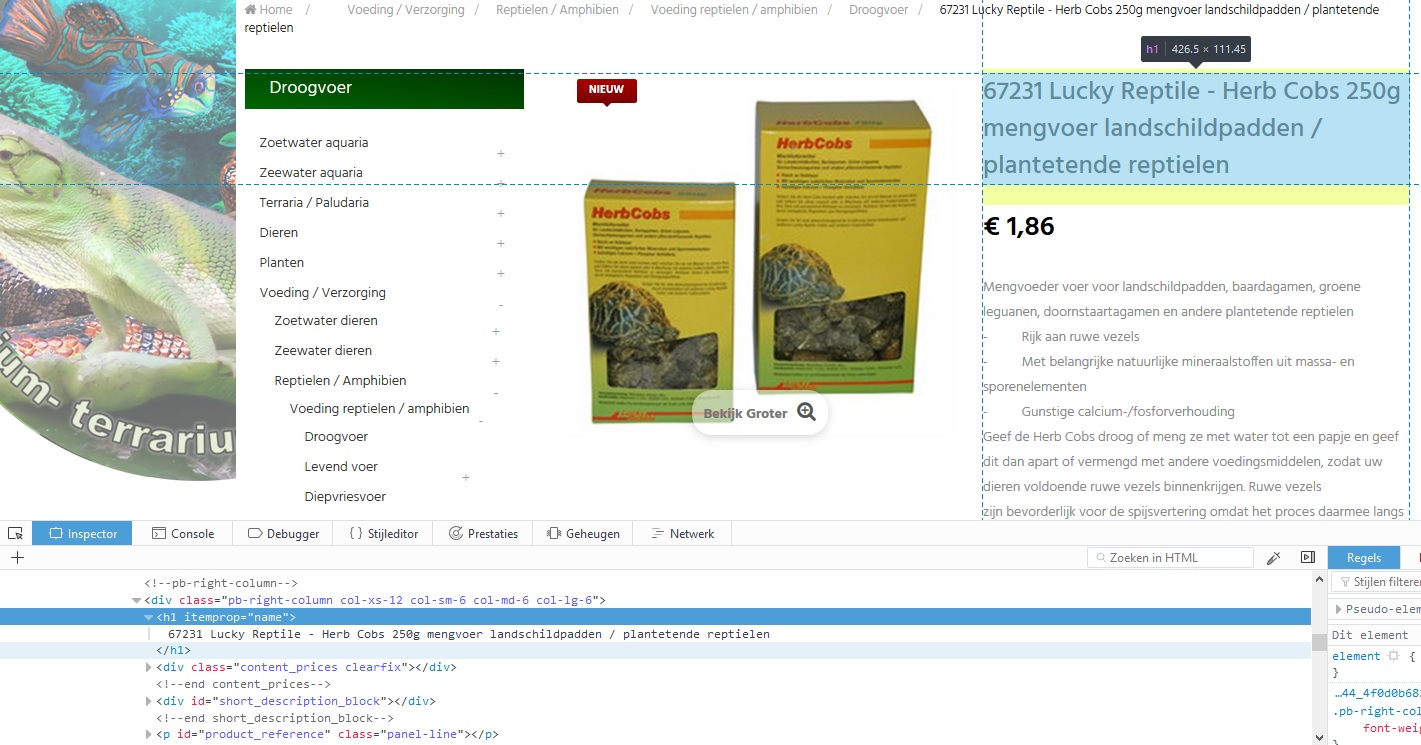This screenshot has width=1421, height=745.
Task: Open Zoetwater aquaria sidebar link
Action: 314,143
